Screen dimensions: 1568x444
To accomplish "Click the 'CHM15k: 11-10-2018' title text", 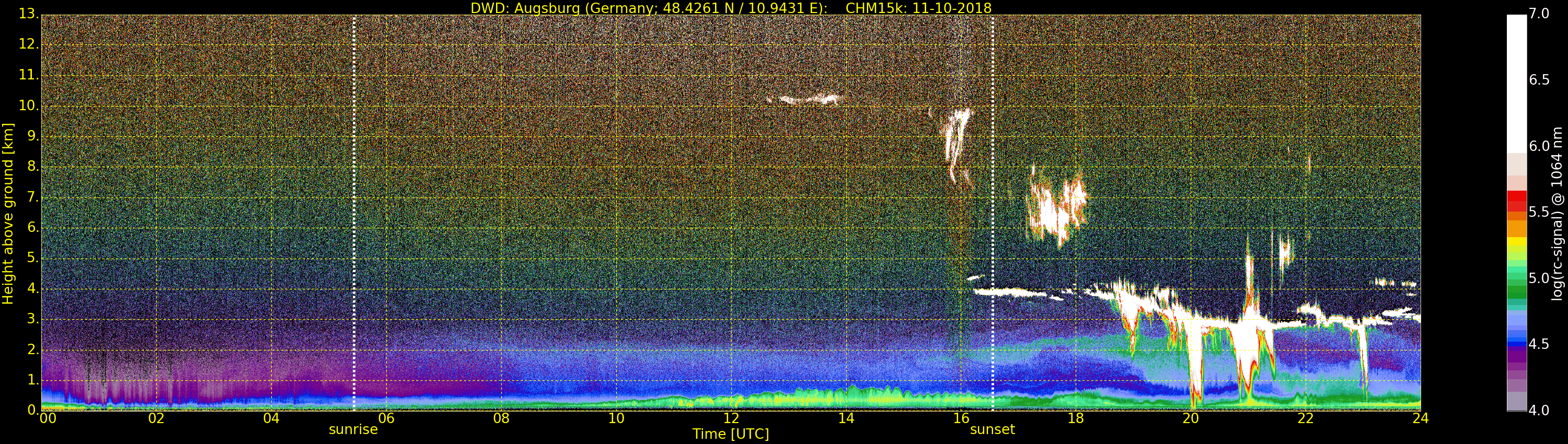I will click(x=918, y=8).
